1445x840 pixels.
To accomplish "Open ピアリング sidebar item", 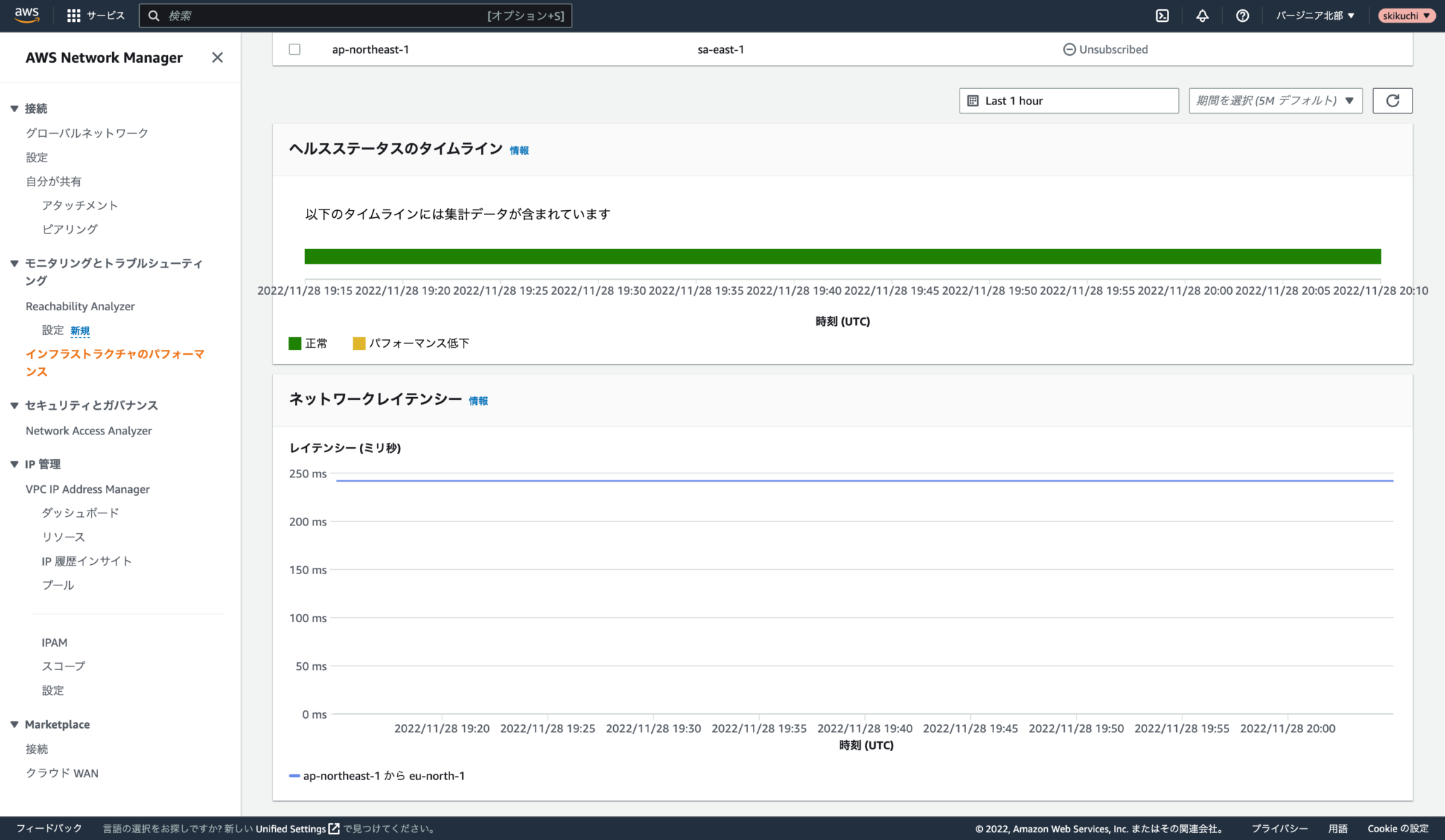I will pos(70,229).
